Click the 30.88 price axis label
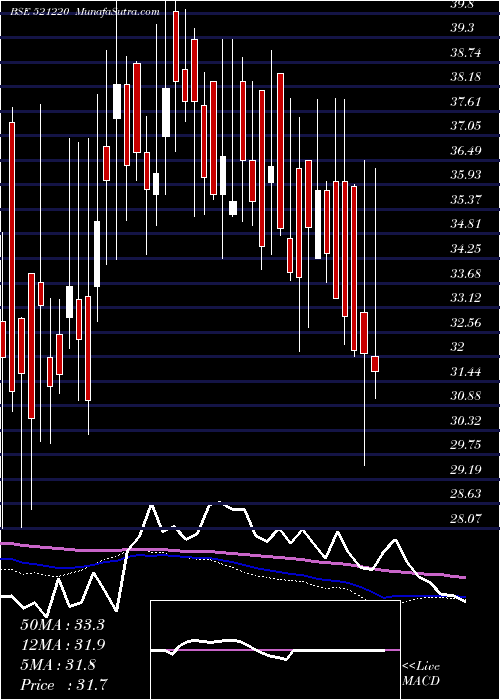The image size is (500, 700). [x=466, y=396]
